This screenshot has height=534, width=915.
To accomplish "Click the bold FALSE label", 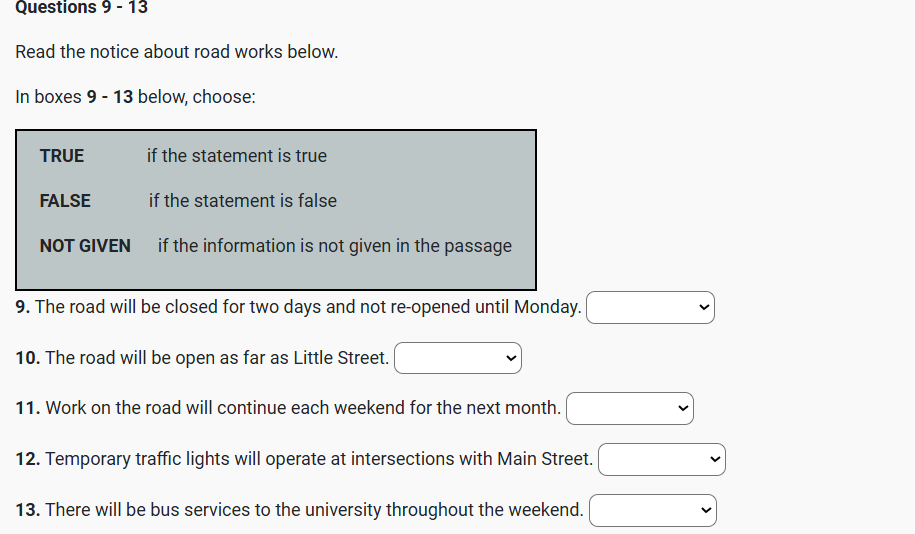I will 65,201.
